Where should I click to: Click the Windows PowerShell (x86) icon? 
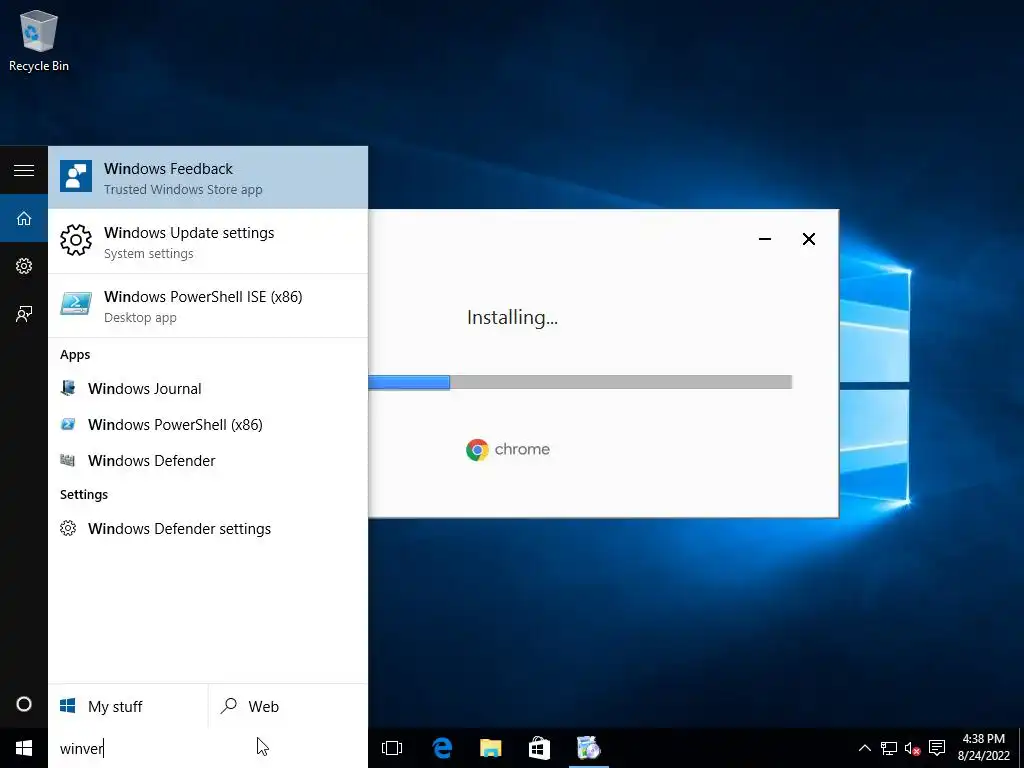click(x=68, y=424)
